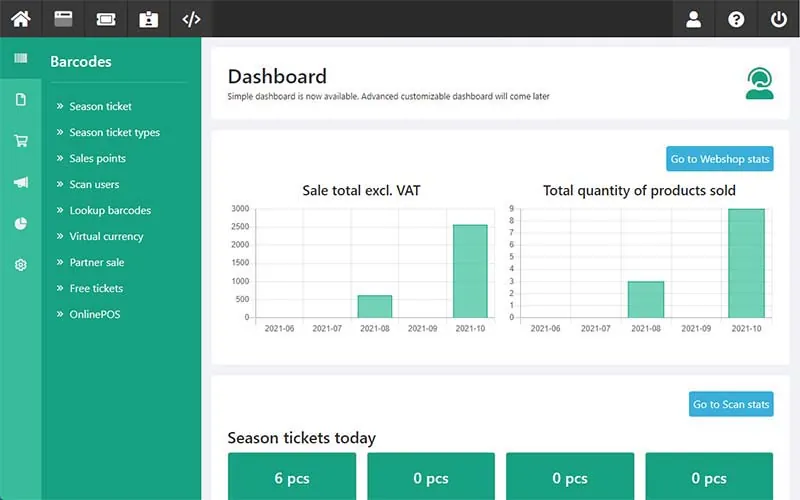The height and width of the screenshot is (500, 800).
Task: Click the 6 pcs season ticket card
Action: point(292,478)
